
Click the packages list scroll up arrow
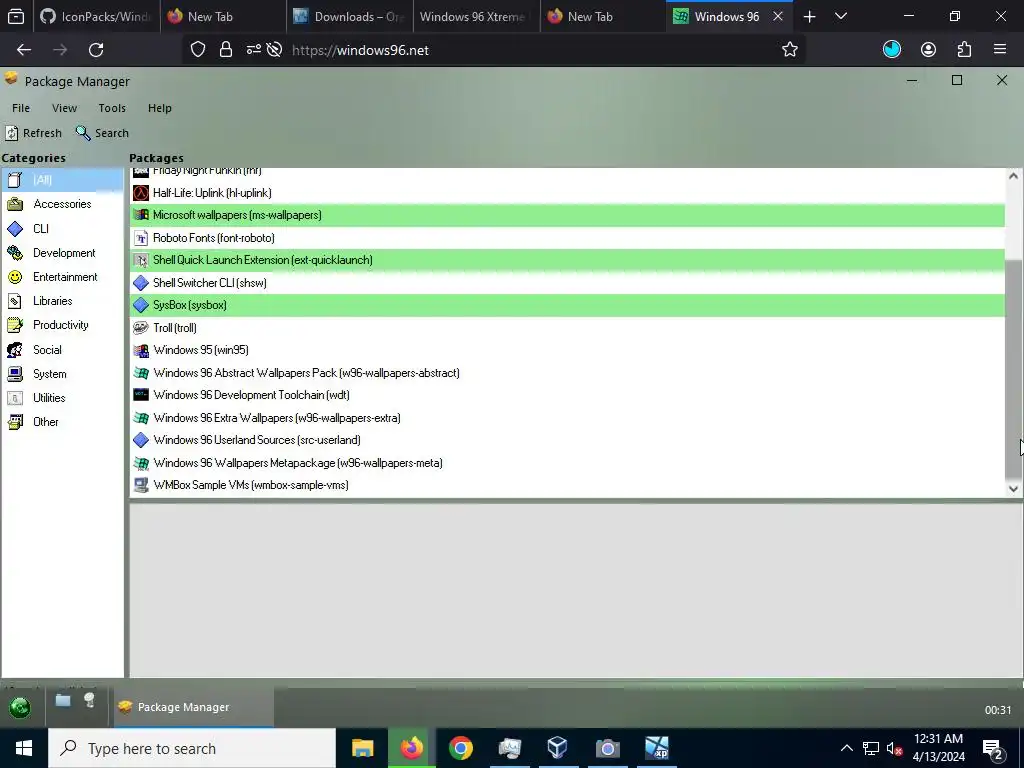point(1013,176)
